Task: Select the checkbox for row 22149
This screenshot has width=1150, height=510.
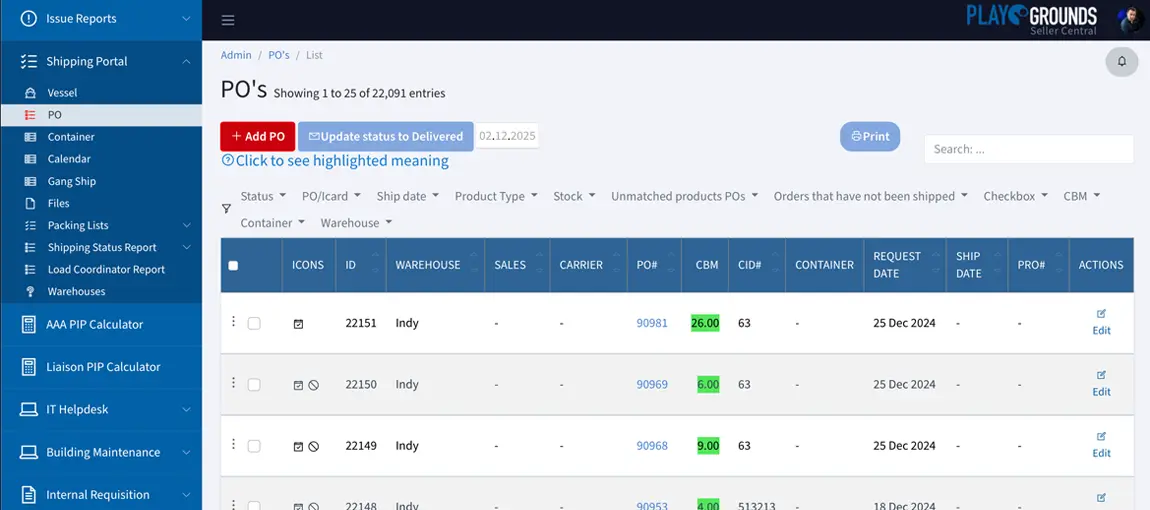Action: point(254,446)
